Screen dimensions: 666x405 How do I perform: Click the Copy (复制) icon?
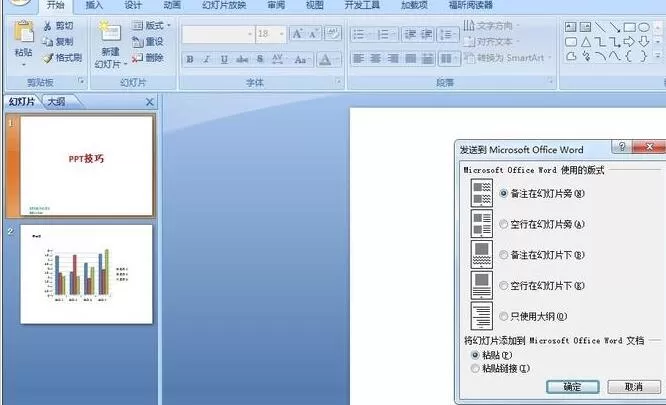[x=47, y=42]
